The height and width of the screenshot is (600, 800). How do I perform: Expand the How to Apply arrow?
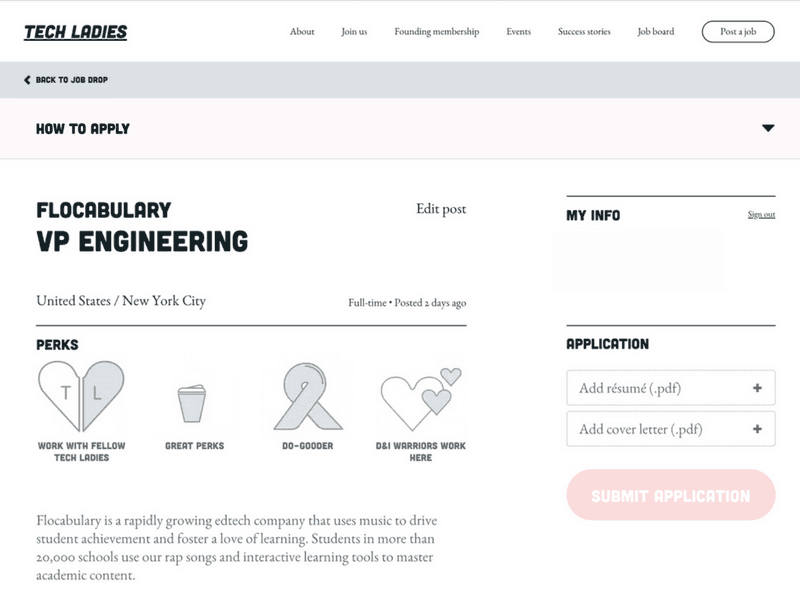click(768, 128)
